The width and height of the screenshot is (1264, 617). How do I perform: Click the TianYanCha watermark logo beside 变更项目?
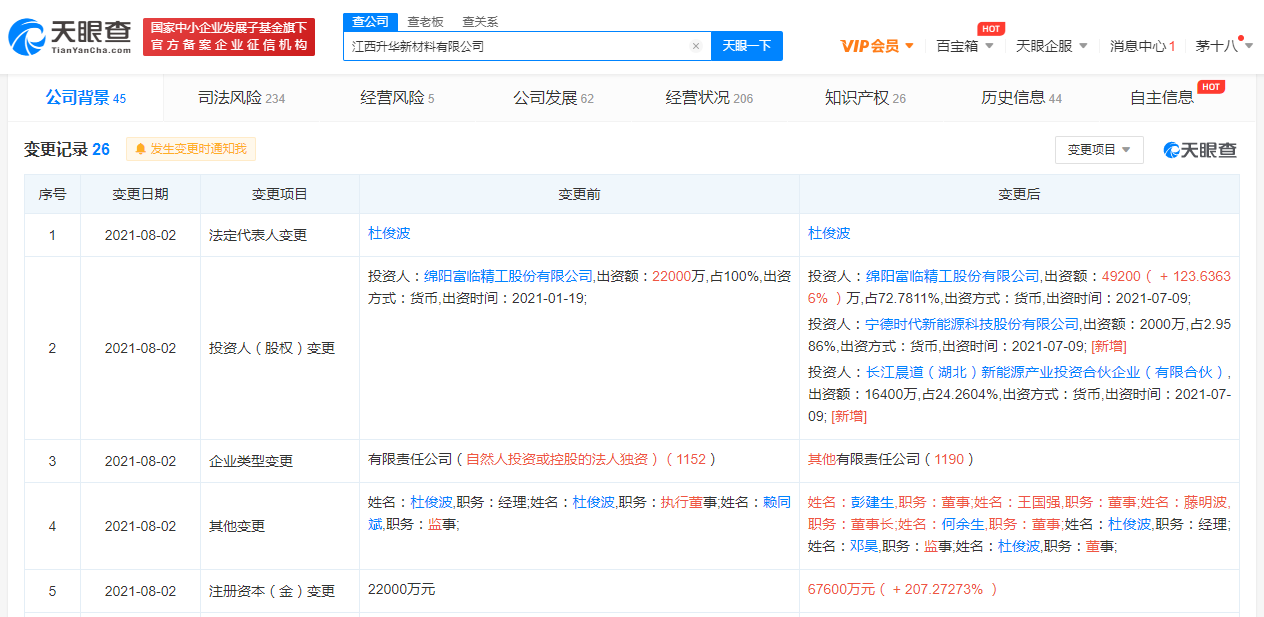point(1199,150)
